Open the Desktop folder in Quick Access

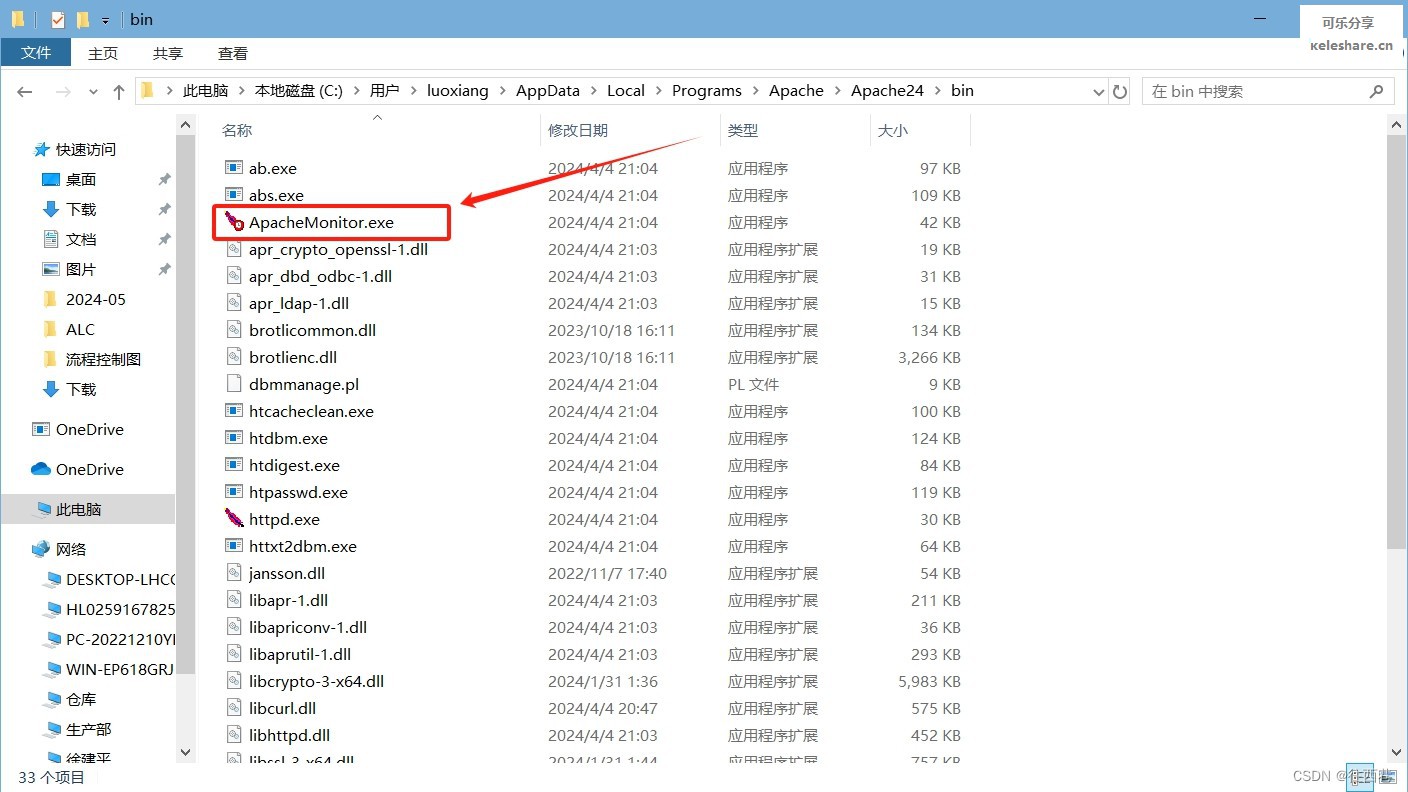coord(68,179)
